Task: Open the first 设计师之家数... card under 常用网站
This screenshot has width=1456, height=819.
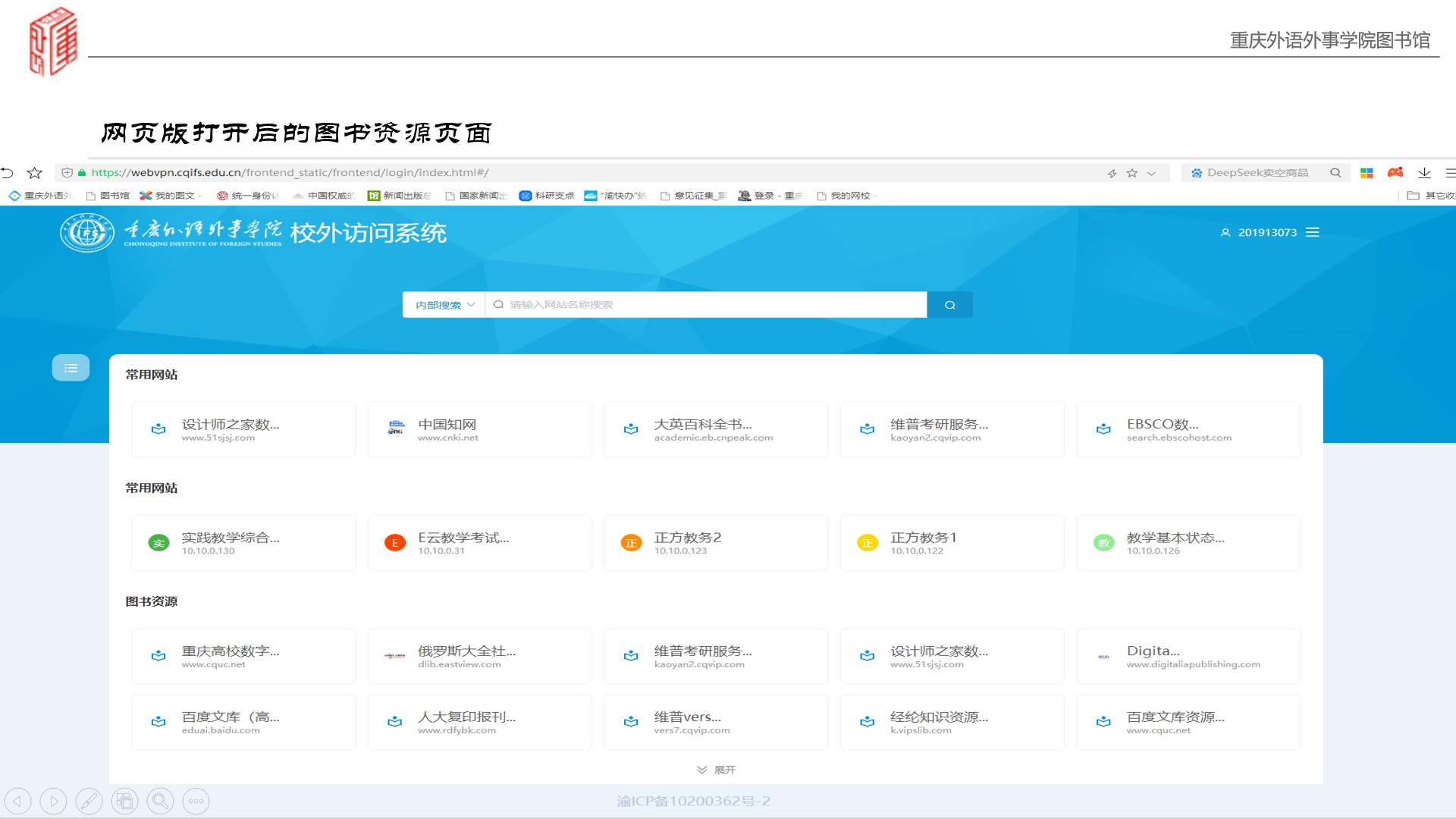Action: [x=243, y=430]
